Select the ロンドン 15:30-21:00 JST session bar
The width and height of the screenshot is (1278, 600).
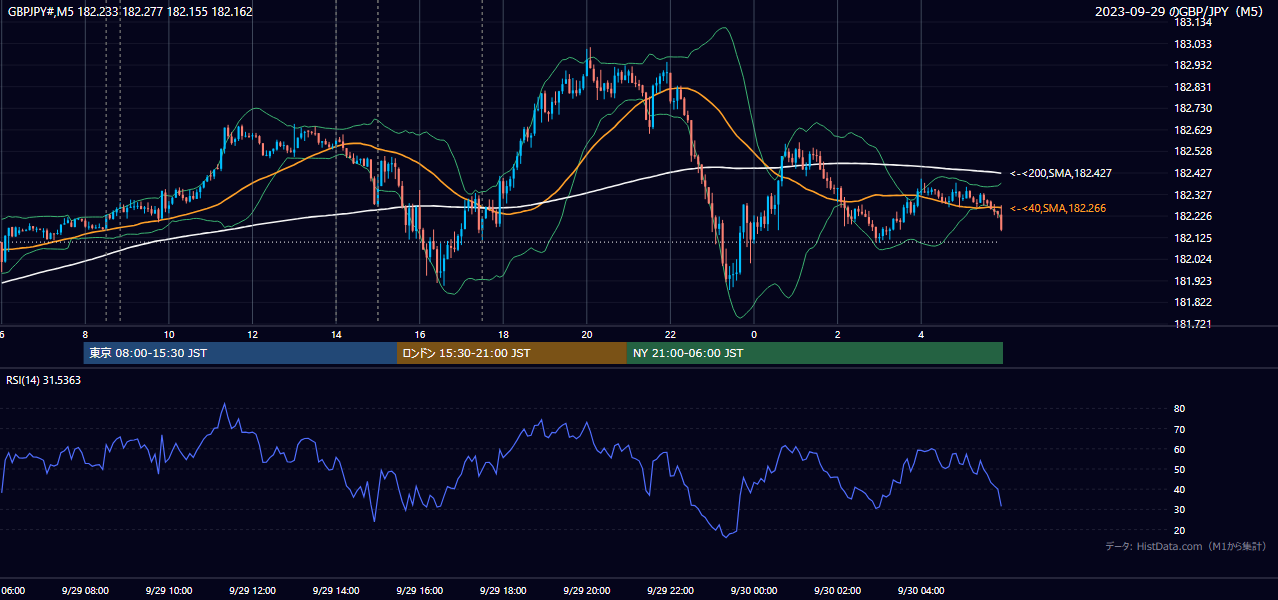(x=512, y=353)
